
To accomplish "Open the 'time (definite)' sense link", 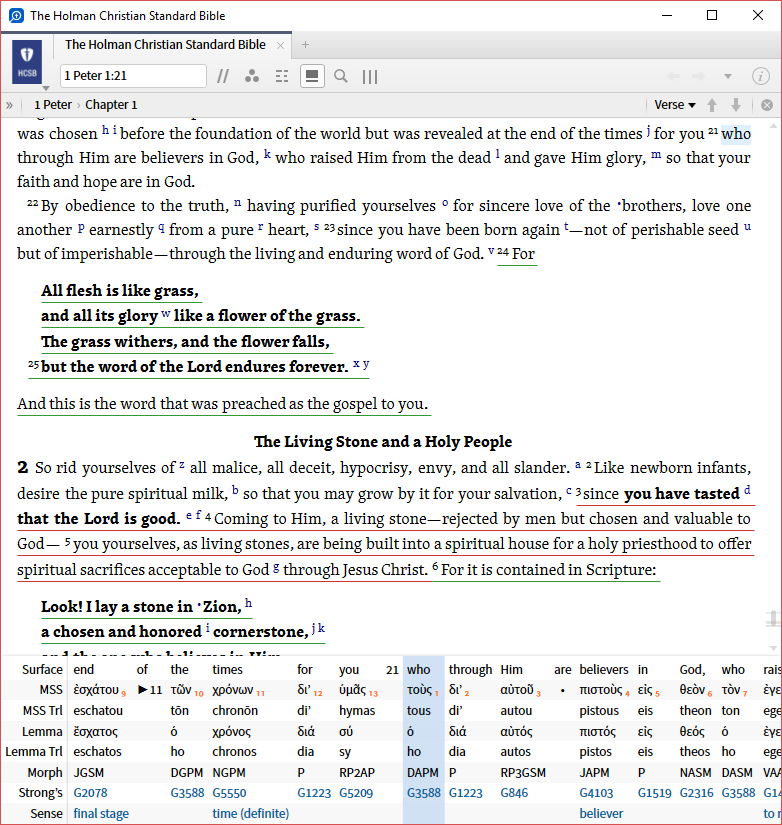I will click(250, 813).
